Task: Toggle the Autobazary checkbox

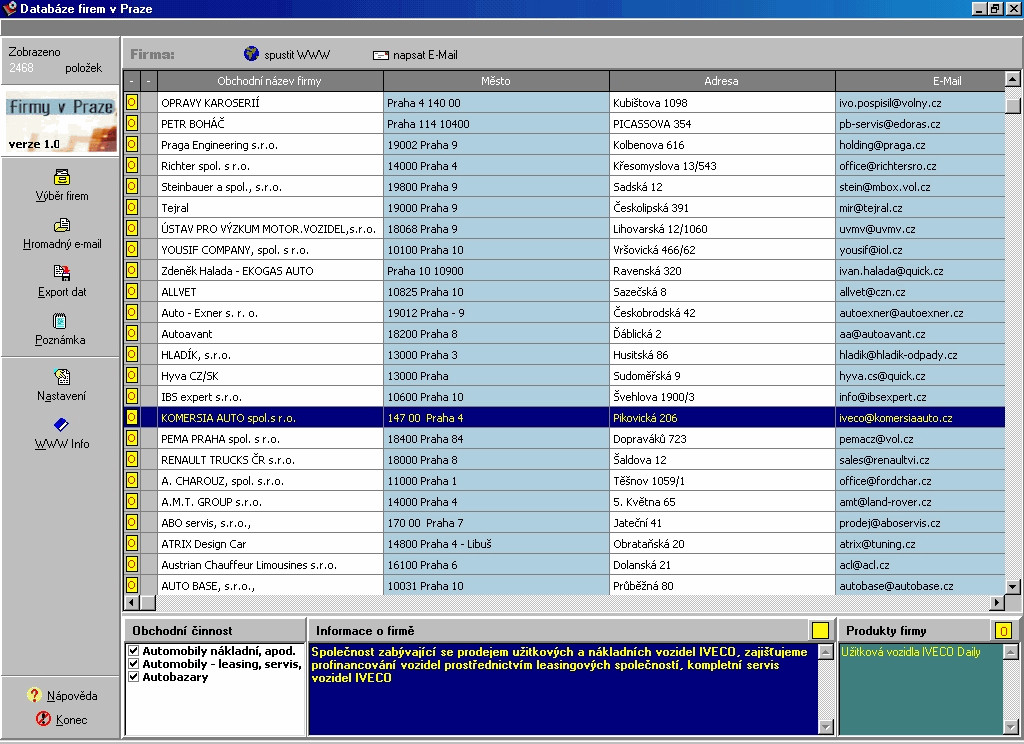Action: click(x=134, y=677)
